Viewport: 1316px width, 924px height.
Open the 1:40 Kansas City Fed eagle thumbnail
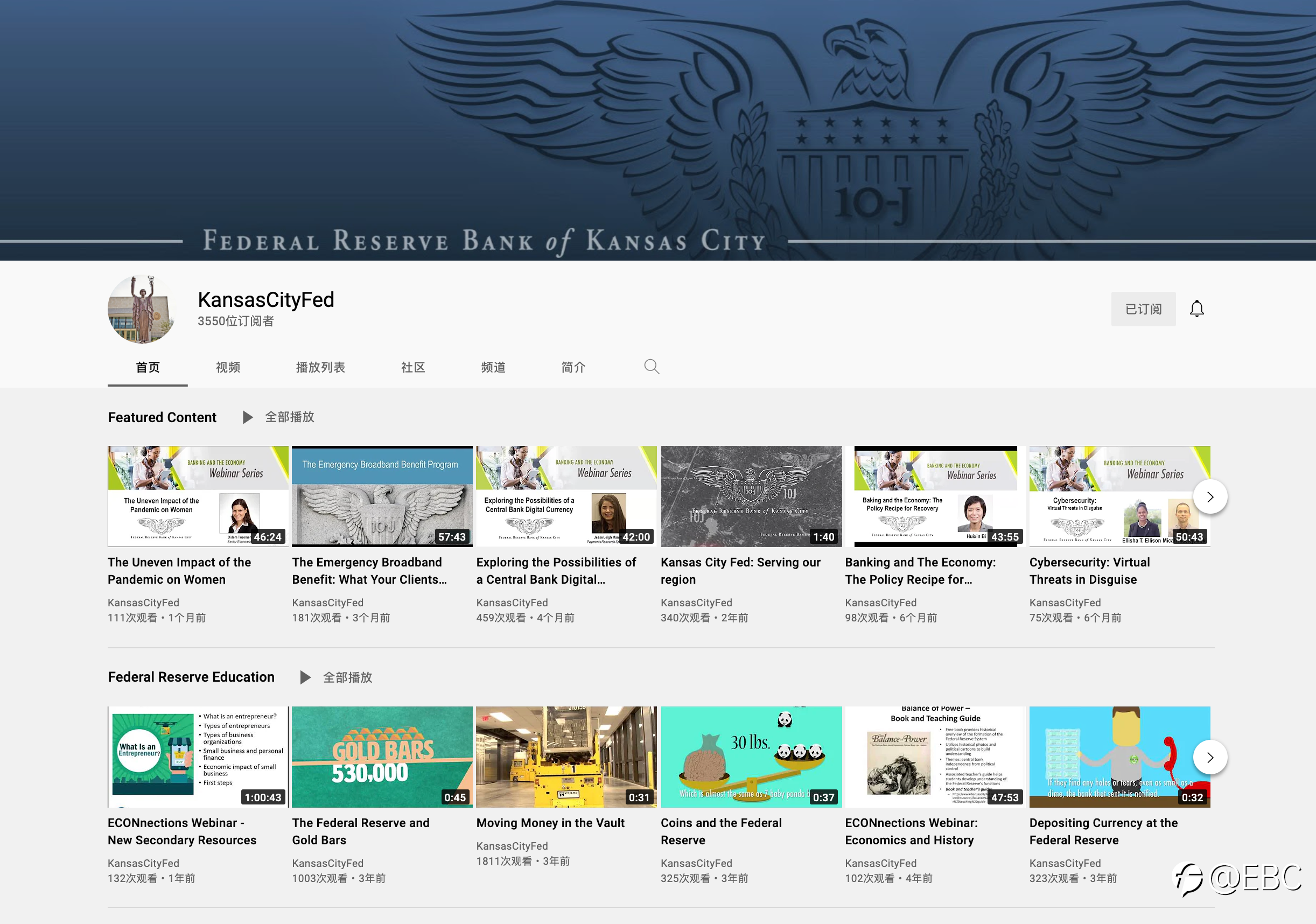[751, 496]
